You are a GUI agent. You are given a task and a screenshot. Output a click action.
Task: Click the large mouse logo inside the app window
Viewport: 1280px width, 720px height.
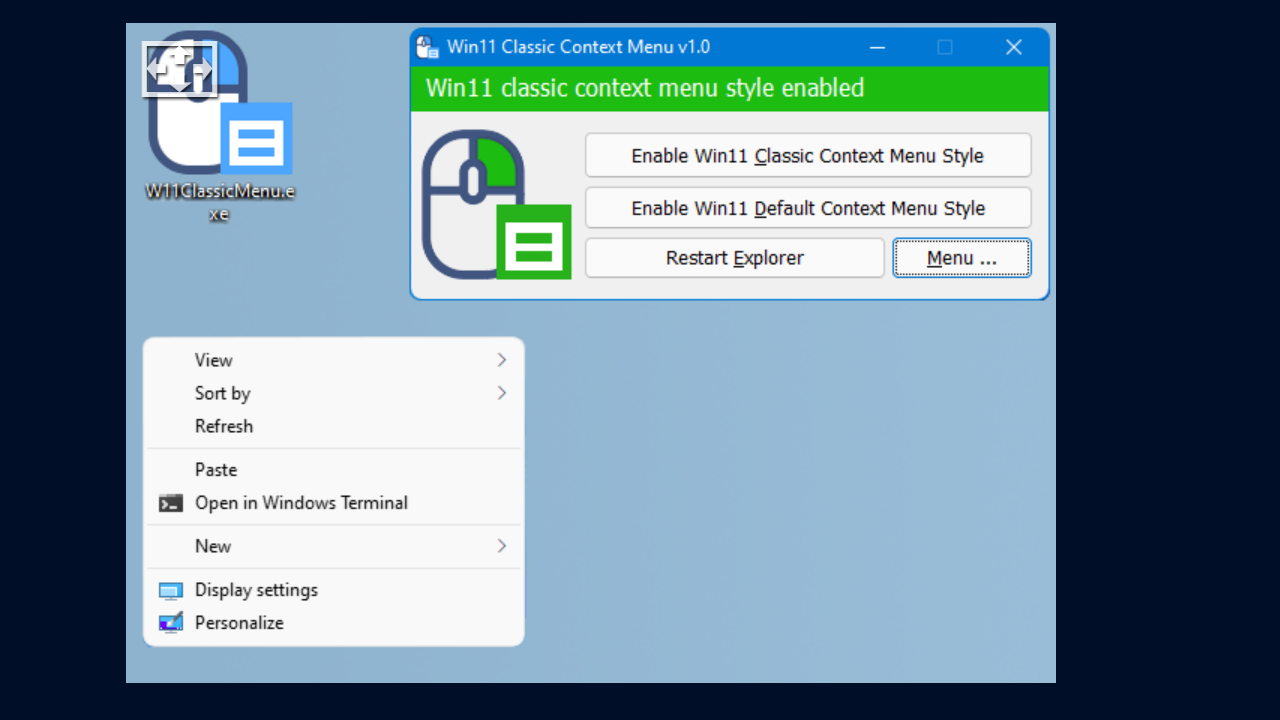click(480, 195)
